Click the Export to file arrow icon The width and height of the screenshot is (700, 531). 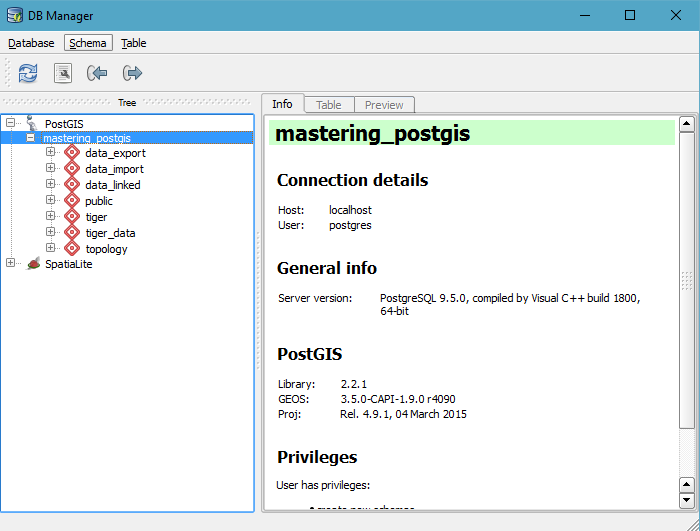tap(132, 73)
